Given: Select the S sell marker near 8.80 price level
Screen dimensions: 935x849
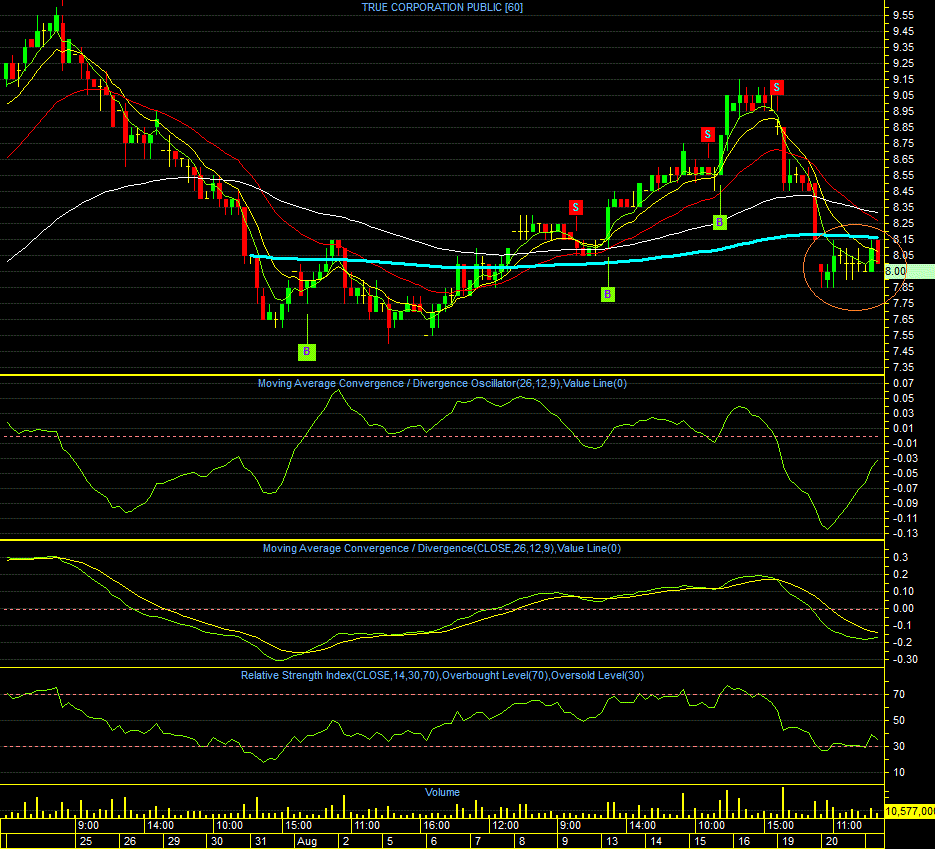Looking at the screenshot, I should (x=708, y=134).
